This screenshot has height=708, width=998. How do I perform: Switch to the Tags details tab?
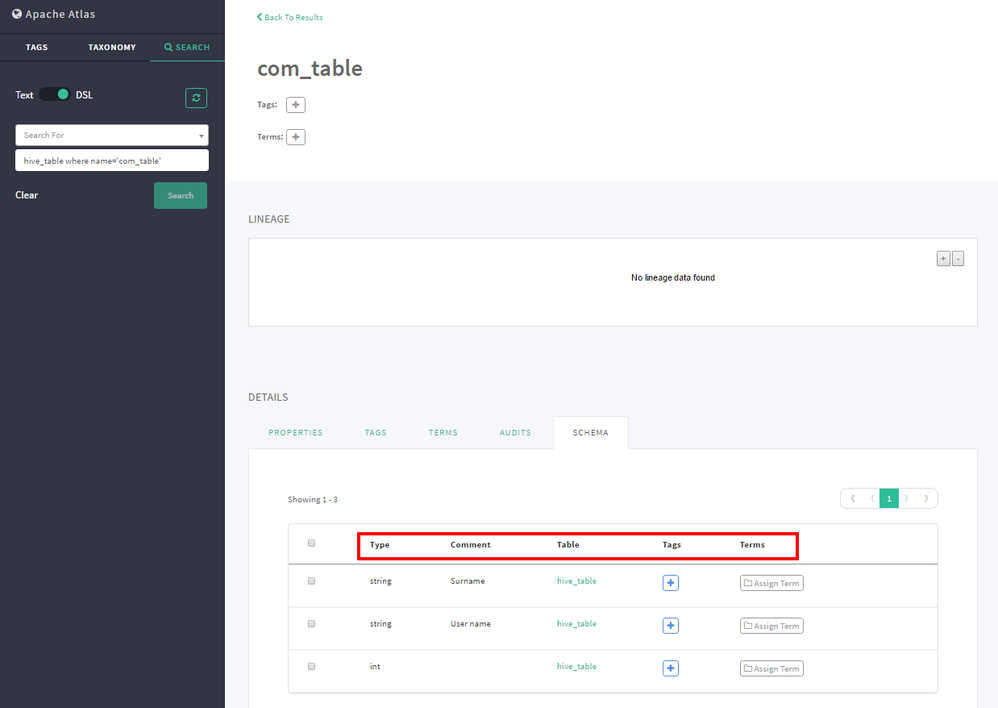(376, 432)
